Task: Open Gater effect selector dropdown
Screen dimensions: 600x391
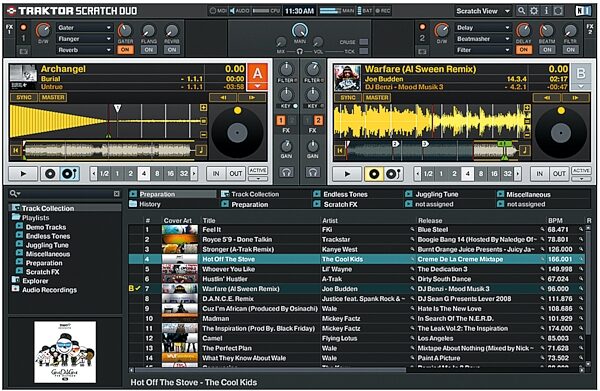Action: coord(85,28)
